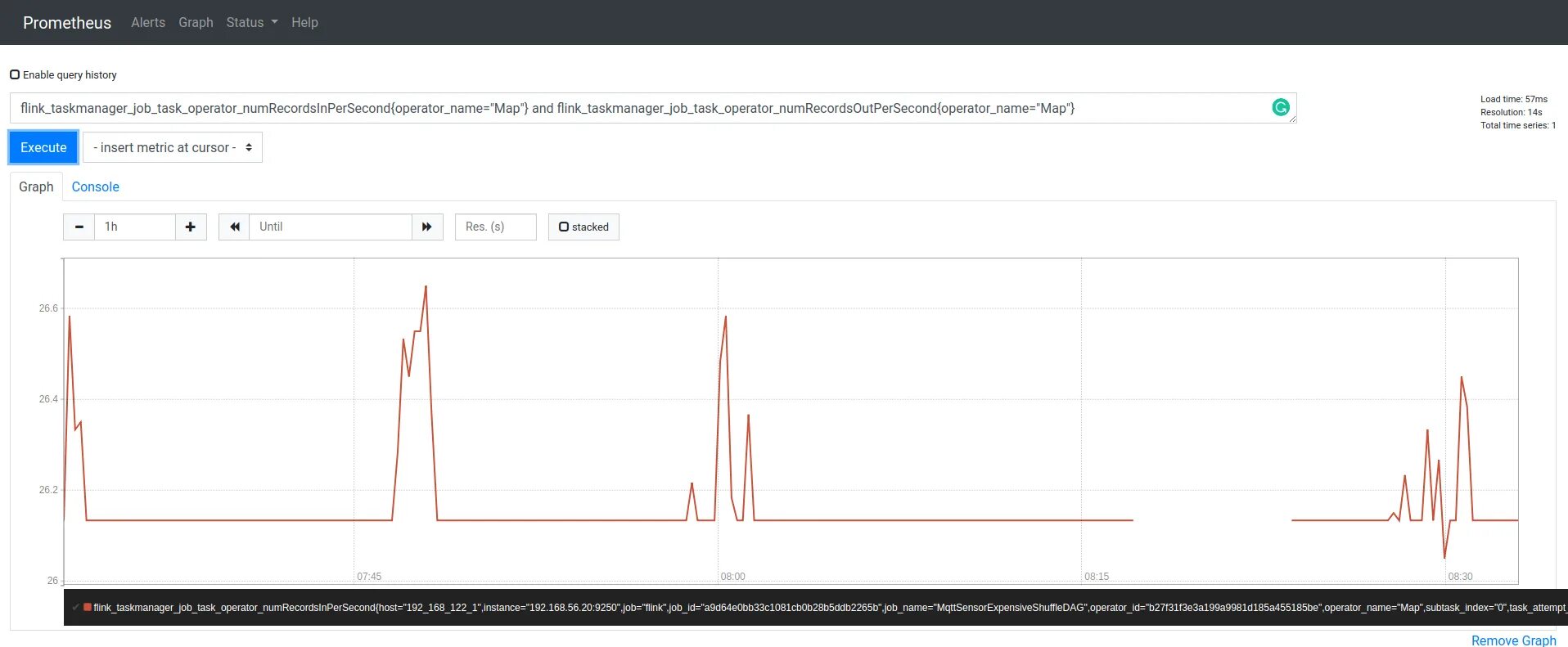Click the fast-forward icon to move the end time forward
Image resolution: width=1568 pixels, height=647 pixels.
coord(427,227)
